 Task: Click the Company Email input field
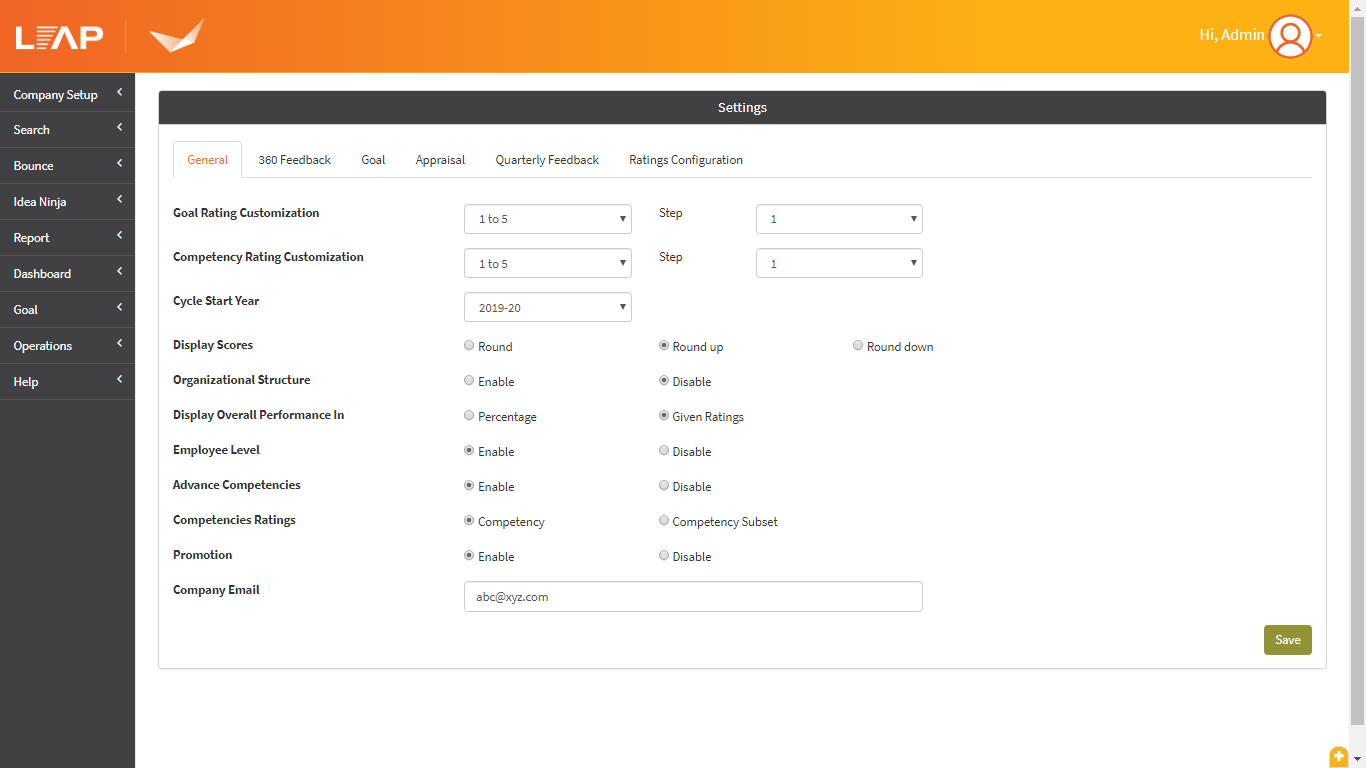[693, 596]
